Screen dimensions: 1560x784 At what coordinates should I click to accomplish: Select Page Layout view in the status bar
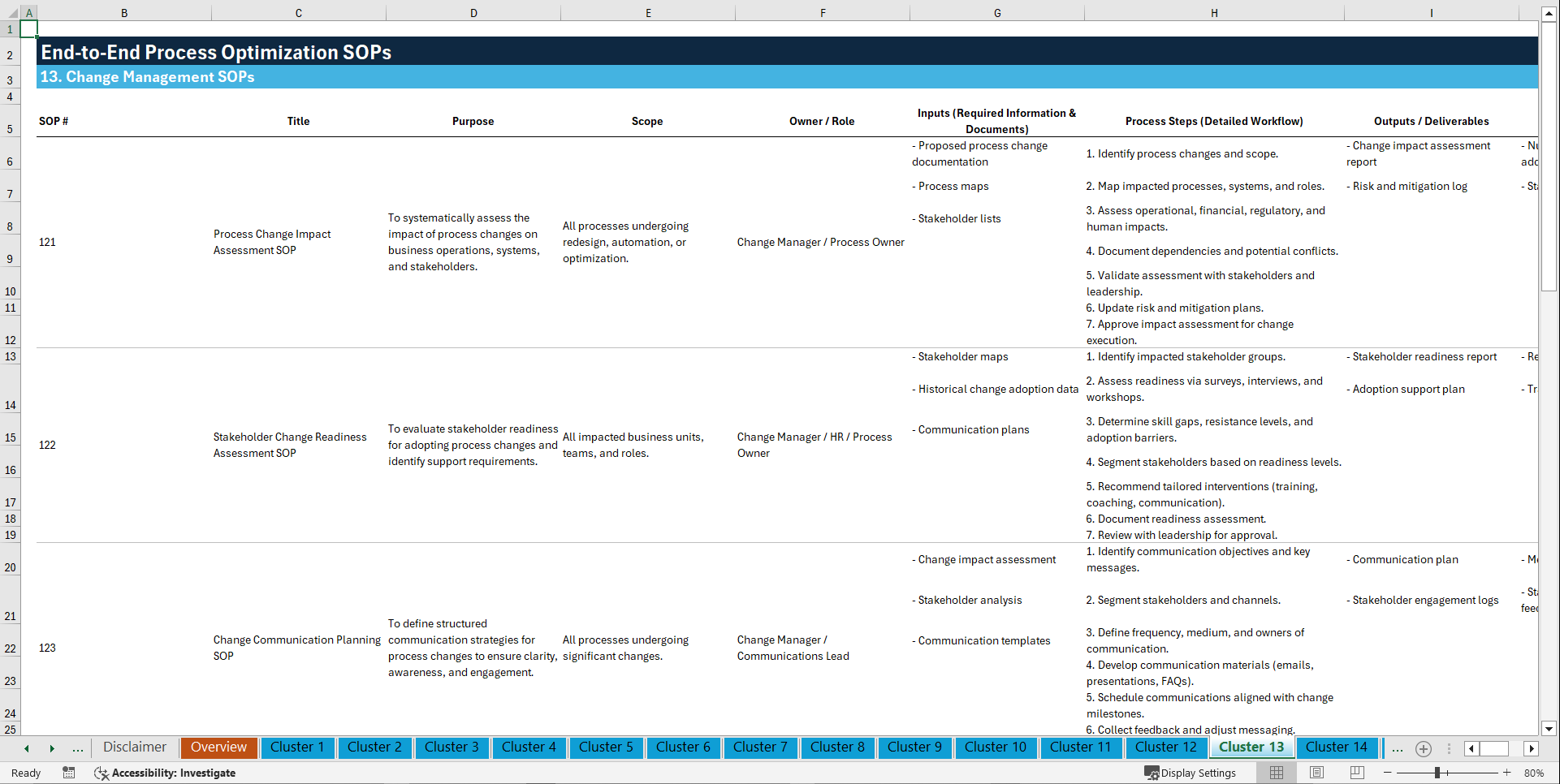pyautogui.click(x=1316, y=773)
